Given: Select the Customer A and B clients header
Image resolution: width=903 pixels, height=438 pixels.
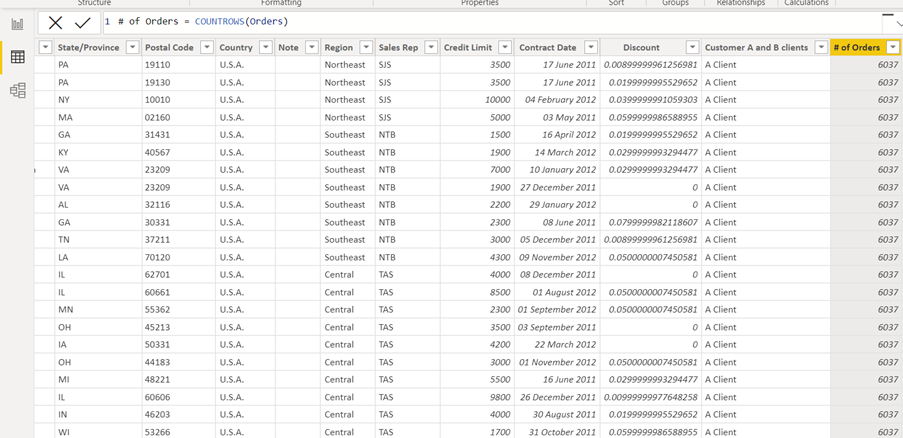Looking at the screenshot, I should click(756, 47).
